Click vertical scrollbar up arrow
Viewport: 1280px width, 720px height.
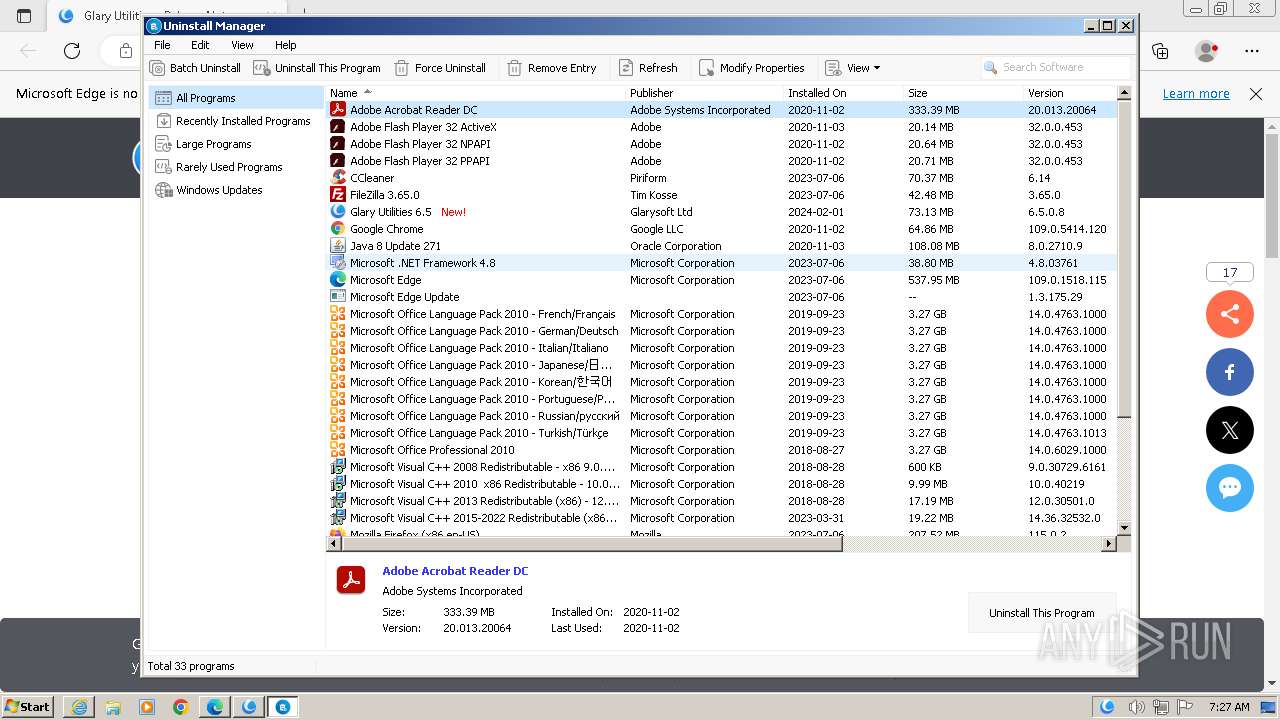[x=1124, y=93]
